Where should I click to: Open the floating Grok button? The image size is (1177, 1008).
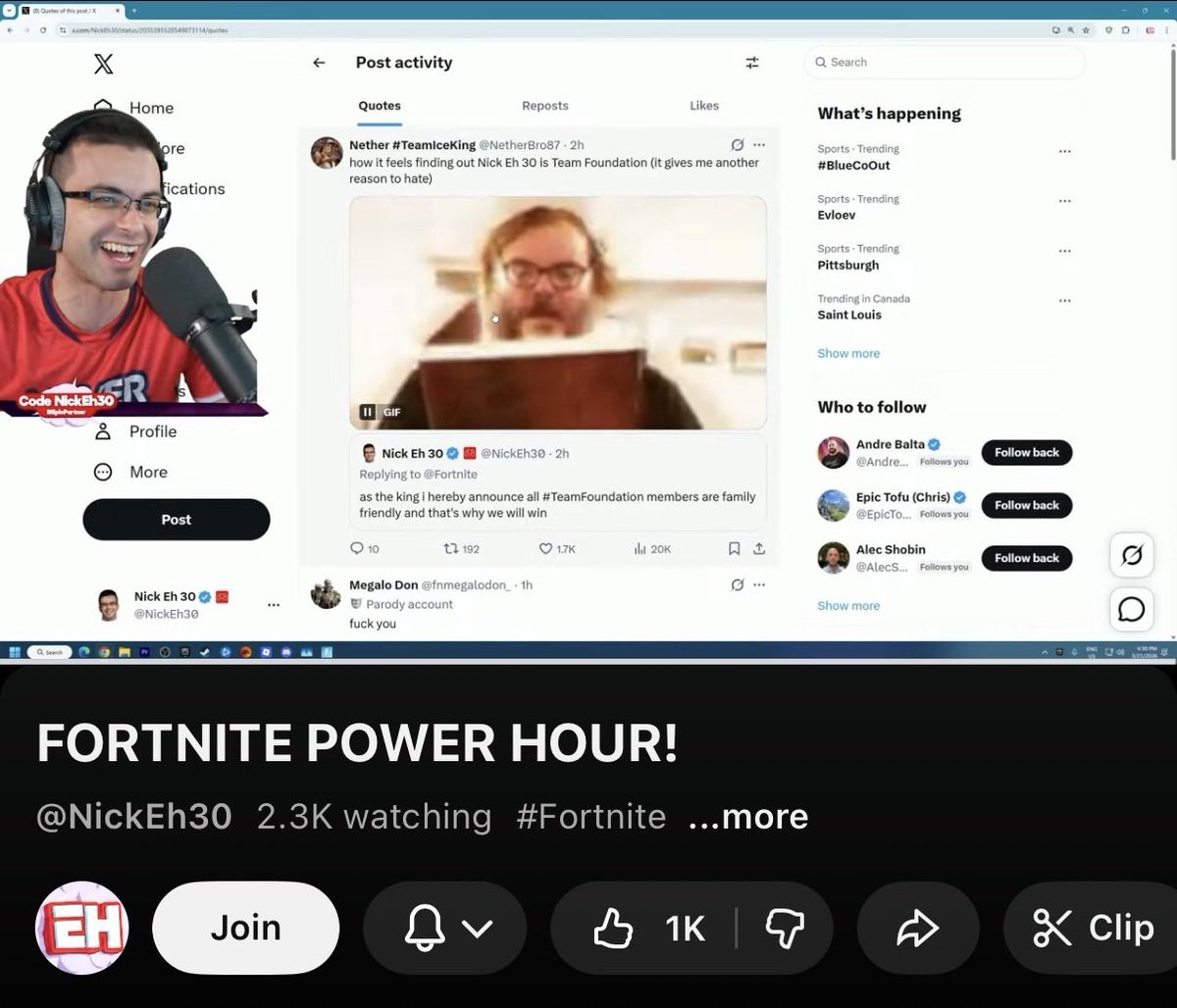pos(1131,556)
